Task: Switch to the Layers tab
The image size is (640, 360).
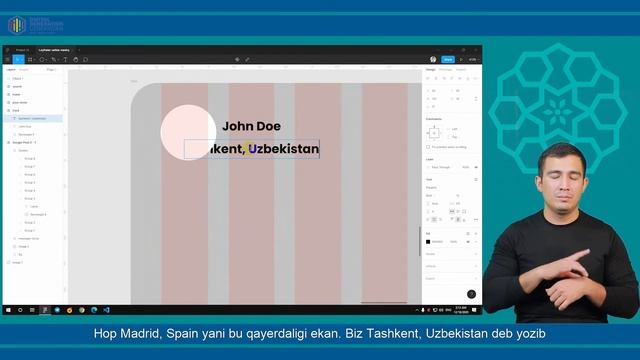Action: [11, 70]
